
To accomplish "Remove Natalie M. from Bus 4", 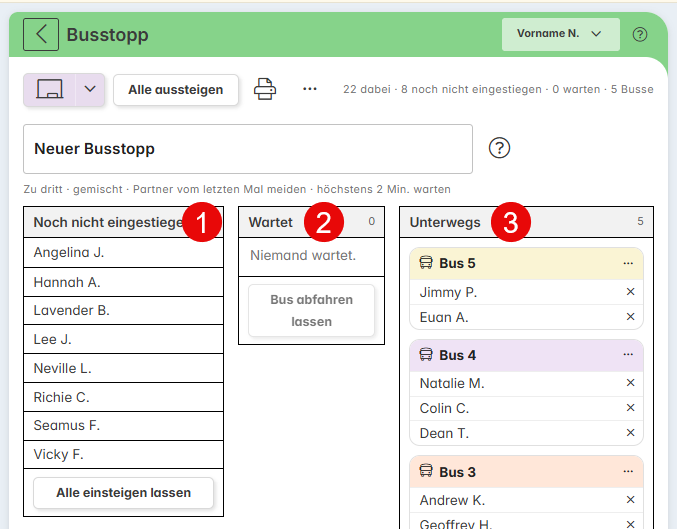I will click(x=630, y=383).
